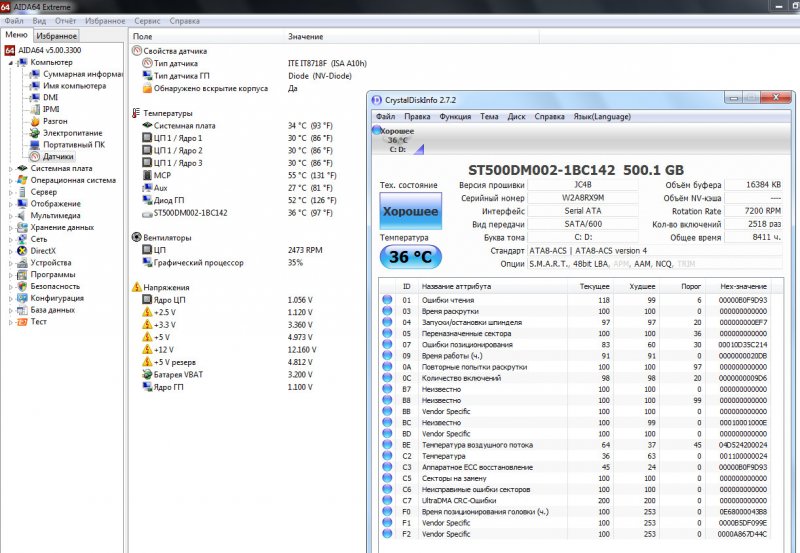800x553 pixels.
Task: Open the Сервис menu in AIDA64
Action: 147,21
